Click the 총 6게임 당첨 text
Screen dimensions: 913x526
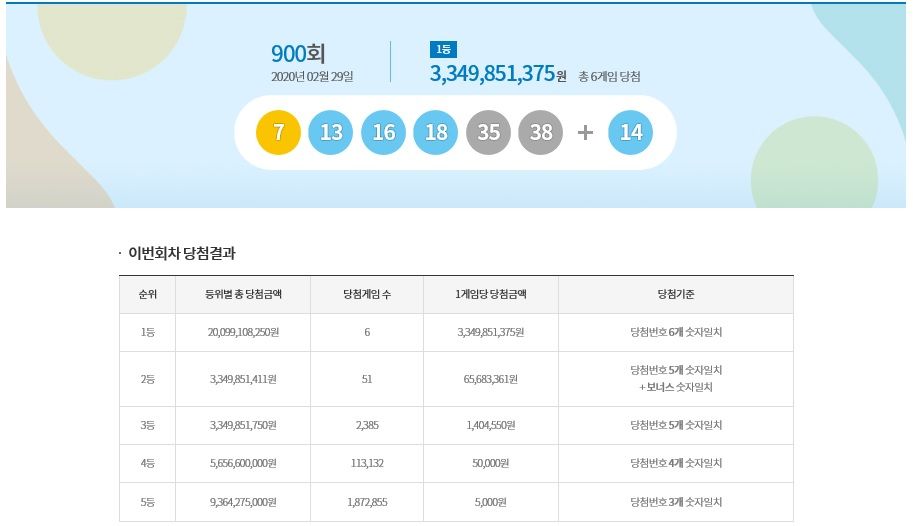(x=609, y=77)
